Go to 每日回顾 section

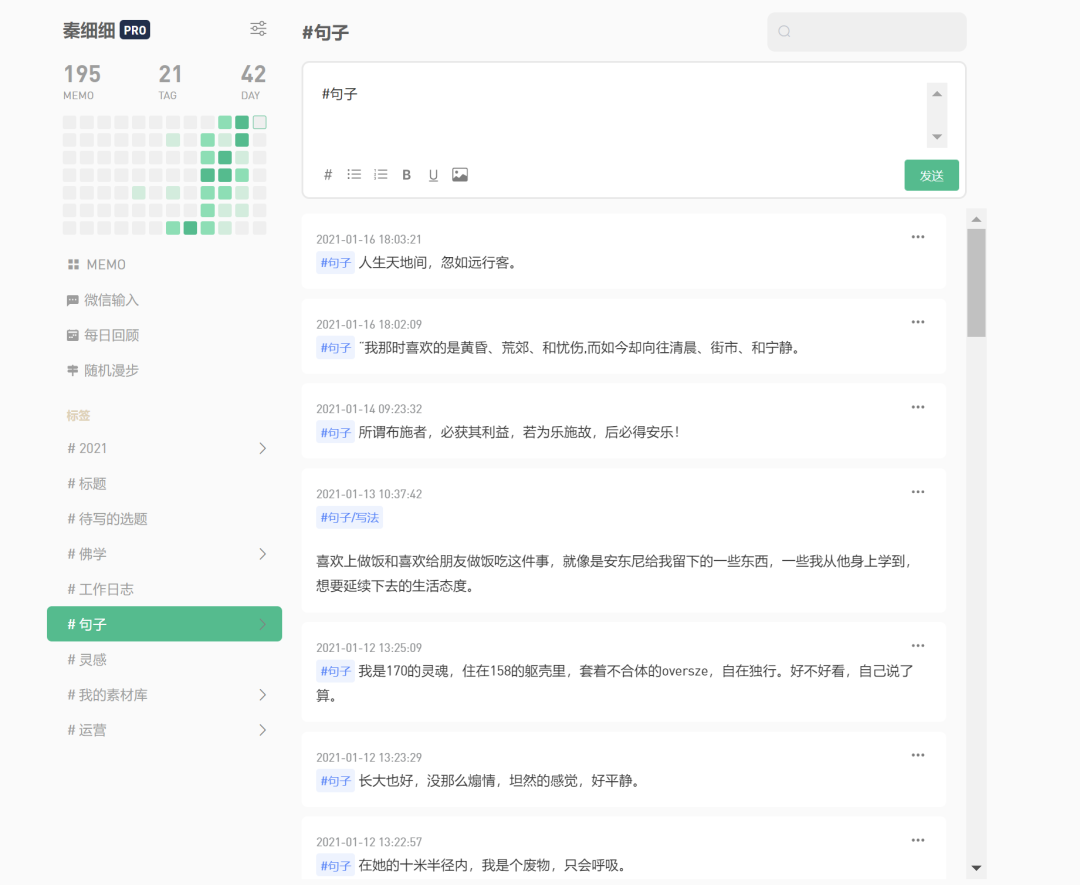point(103,335)
